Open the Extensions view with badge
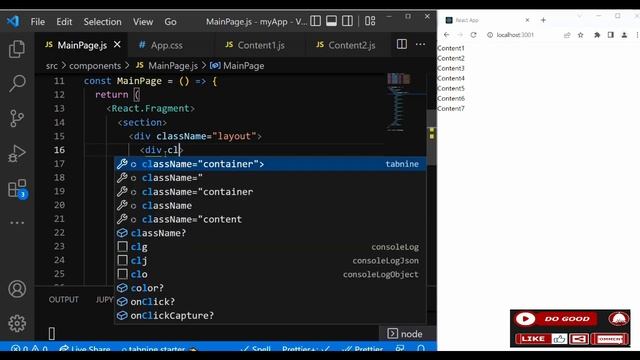The height and width of the screenshot is (360, 640). [x=18, y=189]
